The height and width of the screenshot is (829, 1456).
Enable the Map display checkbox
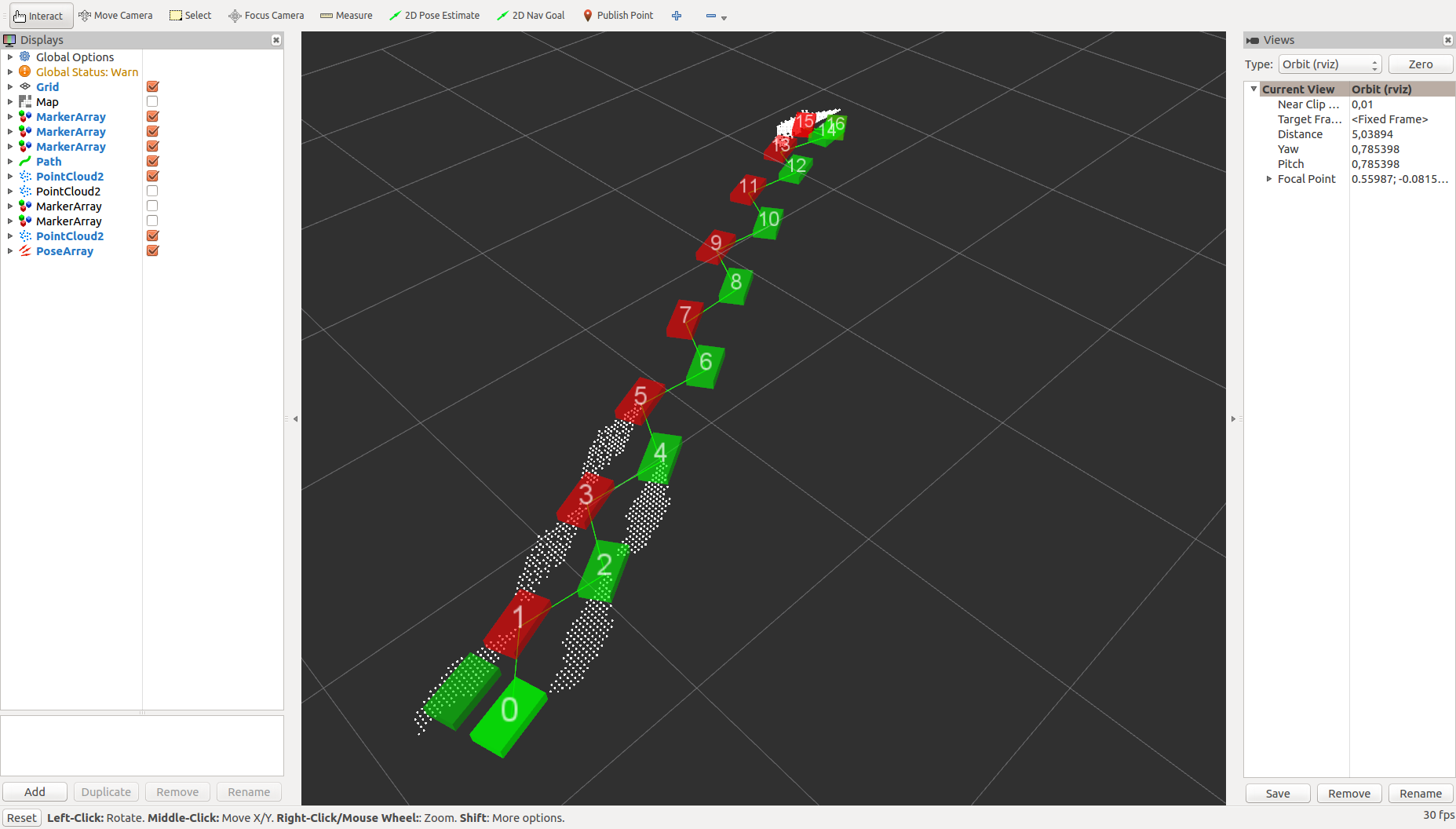[x=152, y=102]
